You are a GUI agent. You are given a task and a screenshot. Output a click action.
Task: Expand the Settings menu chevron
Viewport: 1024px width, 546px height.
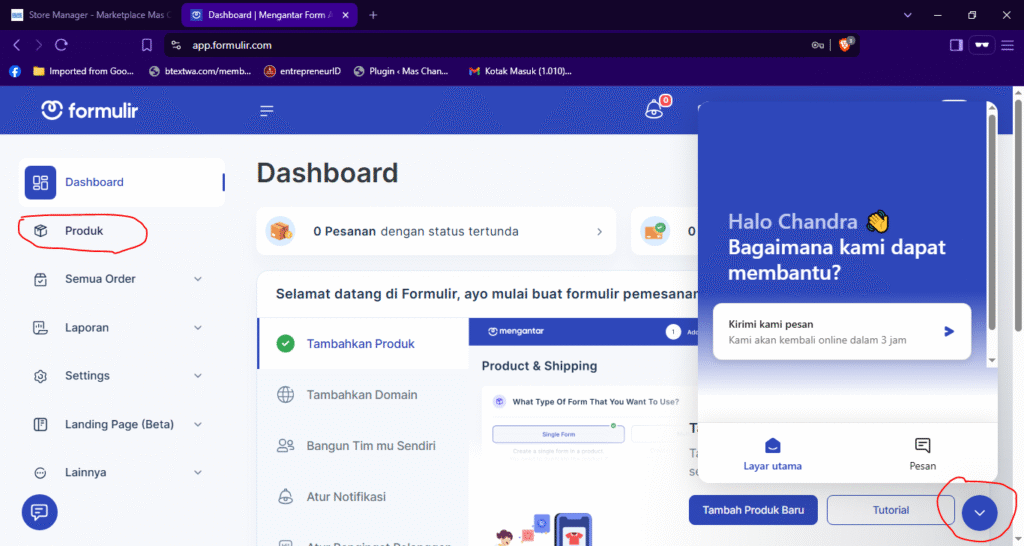click(x=198, y=376)
